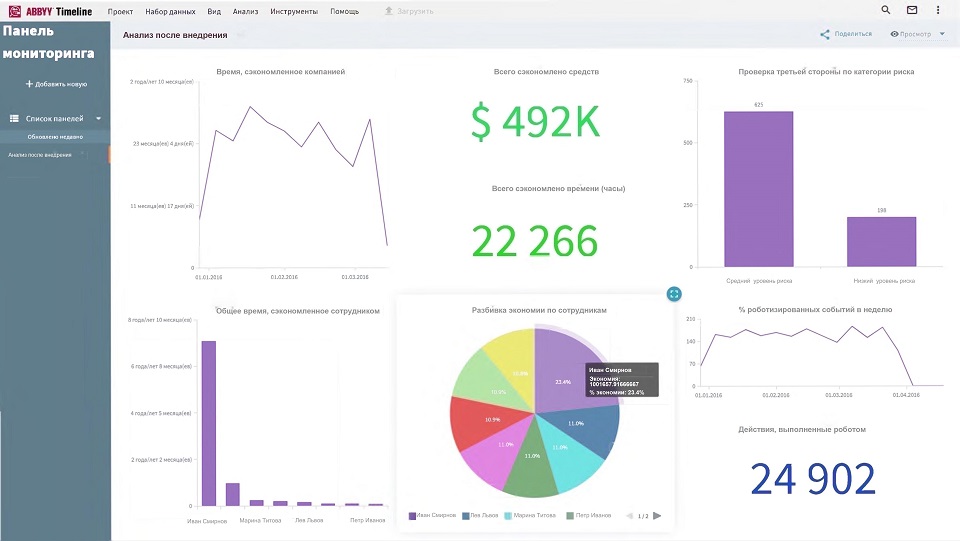Click the ABBYY Timeline logo icon

[x=15, y=11]
